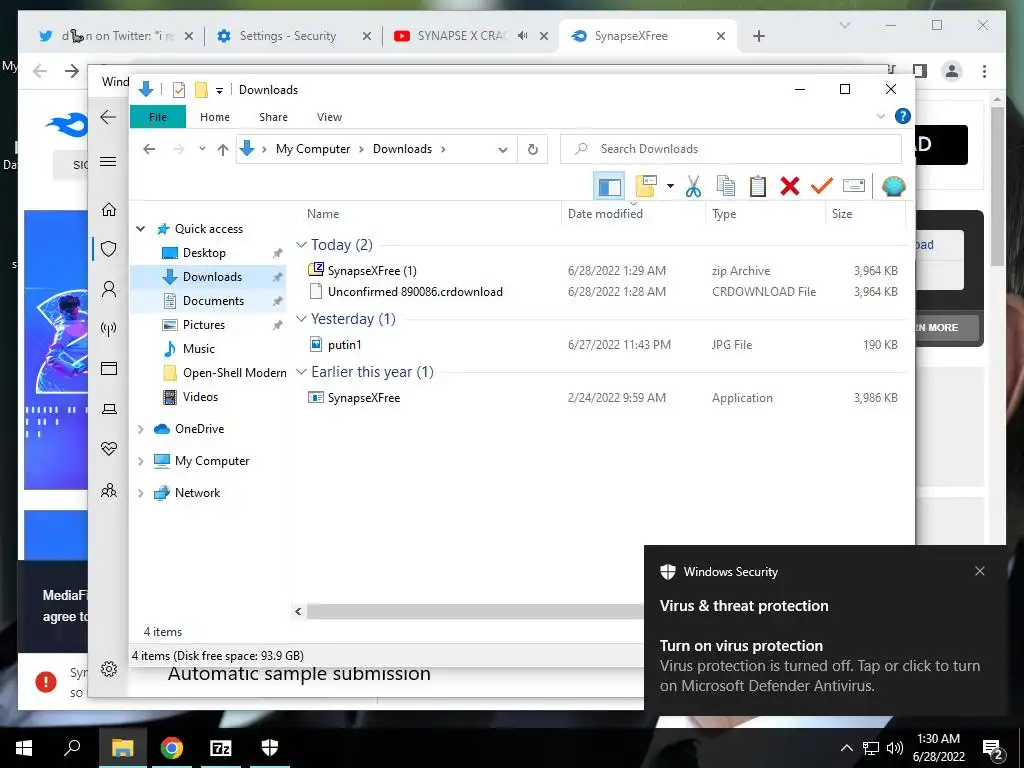This screenshot has height=768, width=1024.
Task: Select Unconfirmed 890086.crdownload file
Action: point(415,292)
